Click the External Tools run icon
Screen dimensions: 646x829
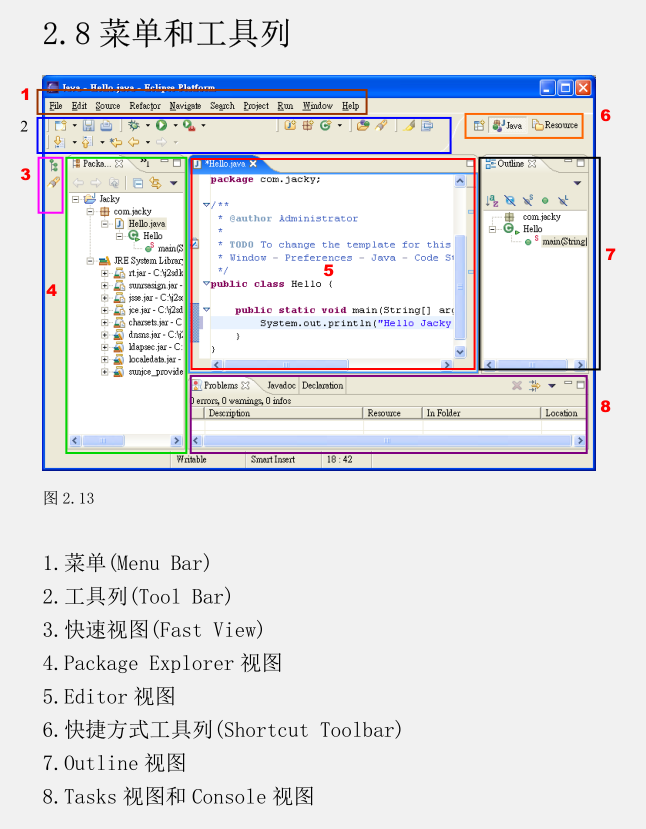189,125
